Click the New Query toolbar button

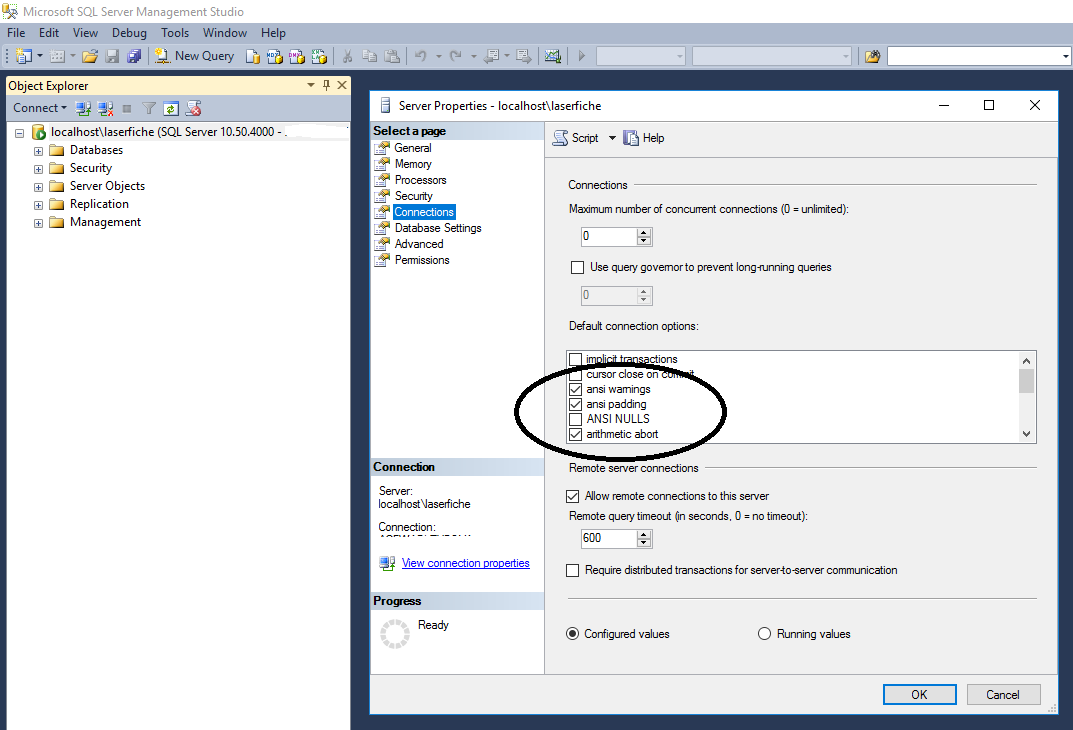194,56
